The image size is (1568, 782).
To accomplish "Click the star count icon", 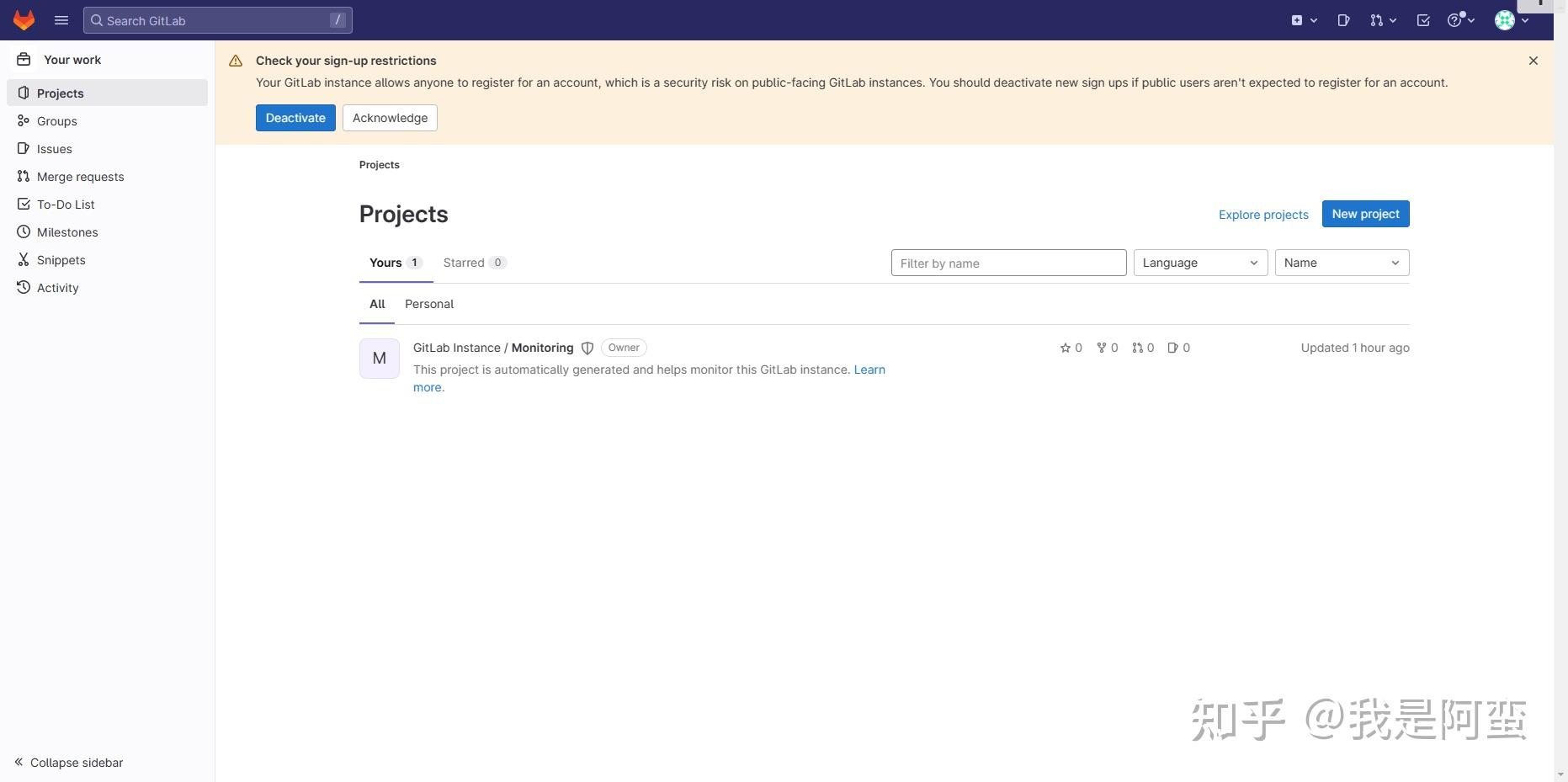I will [1066, 348].
